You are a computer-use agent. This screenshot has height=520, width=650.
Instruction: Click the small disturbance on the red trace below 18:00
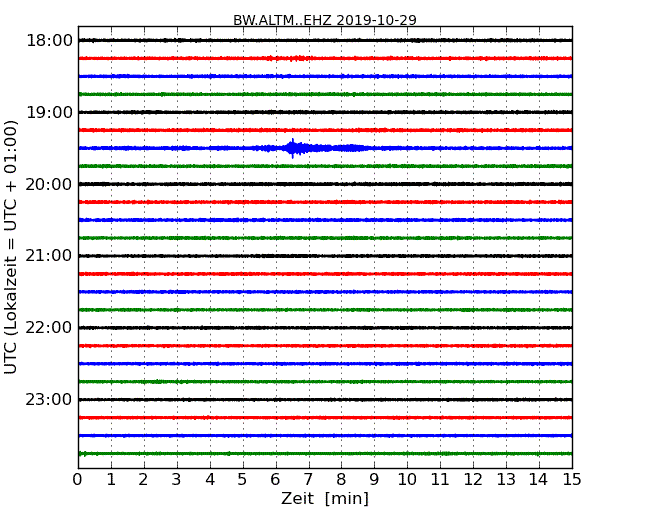(288, 58)
